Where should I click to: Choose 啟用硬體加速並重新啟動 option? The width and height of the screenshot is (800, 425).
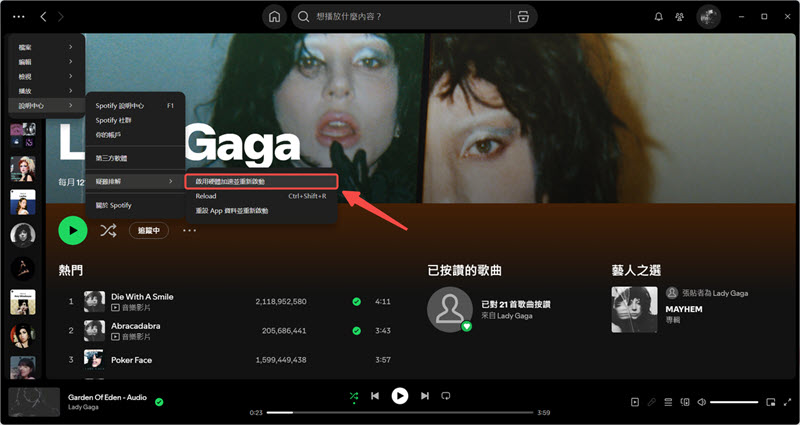tap(261, 182)
